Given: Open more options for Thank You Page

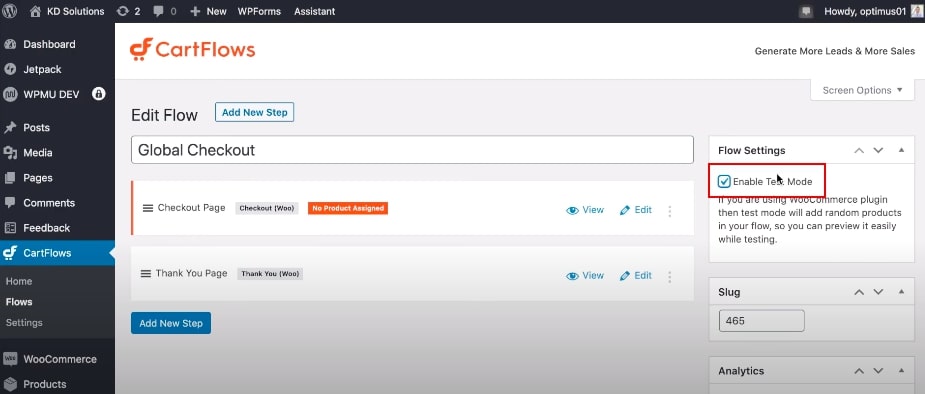Looking at the screenshot, I should (x=670, y=277).
